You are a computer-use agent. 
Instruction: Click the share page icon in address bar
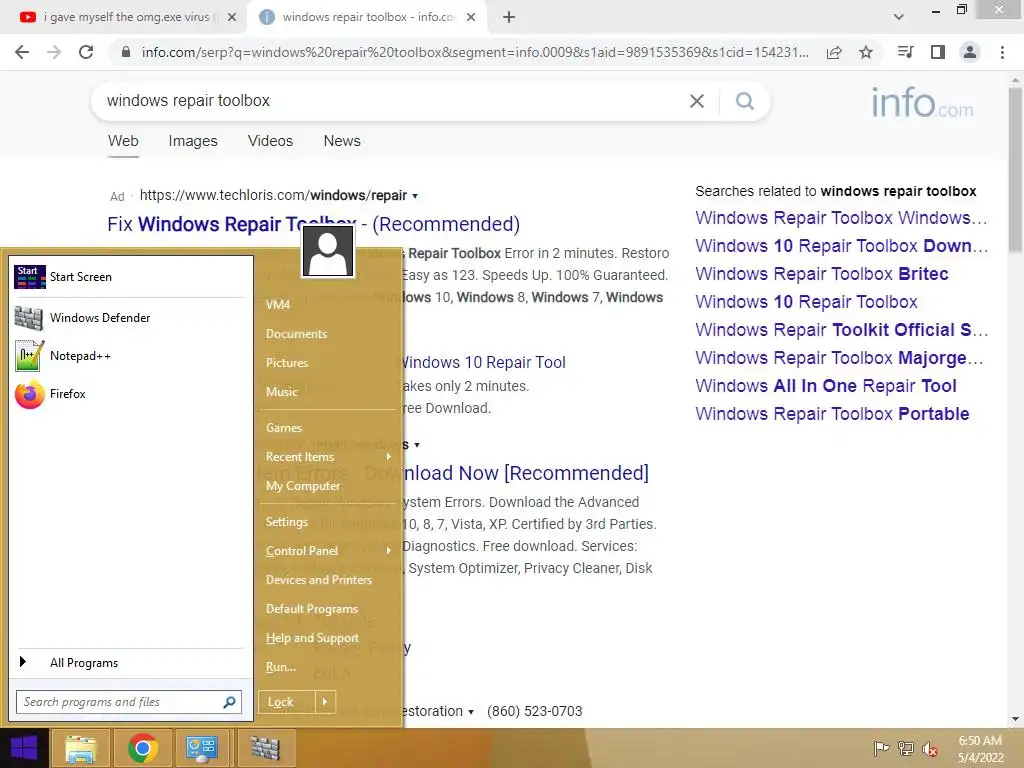(834, 52)
